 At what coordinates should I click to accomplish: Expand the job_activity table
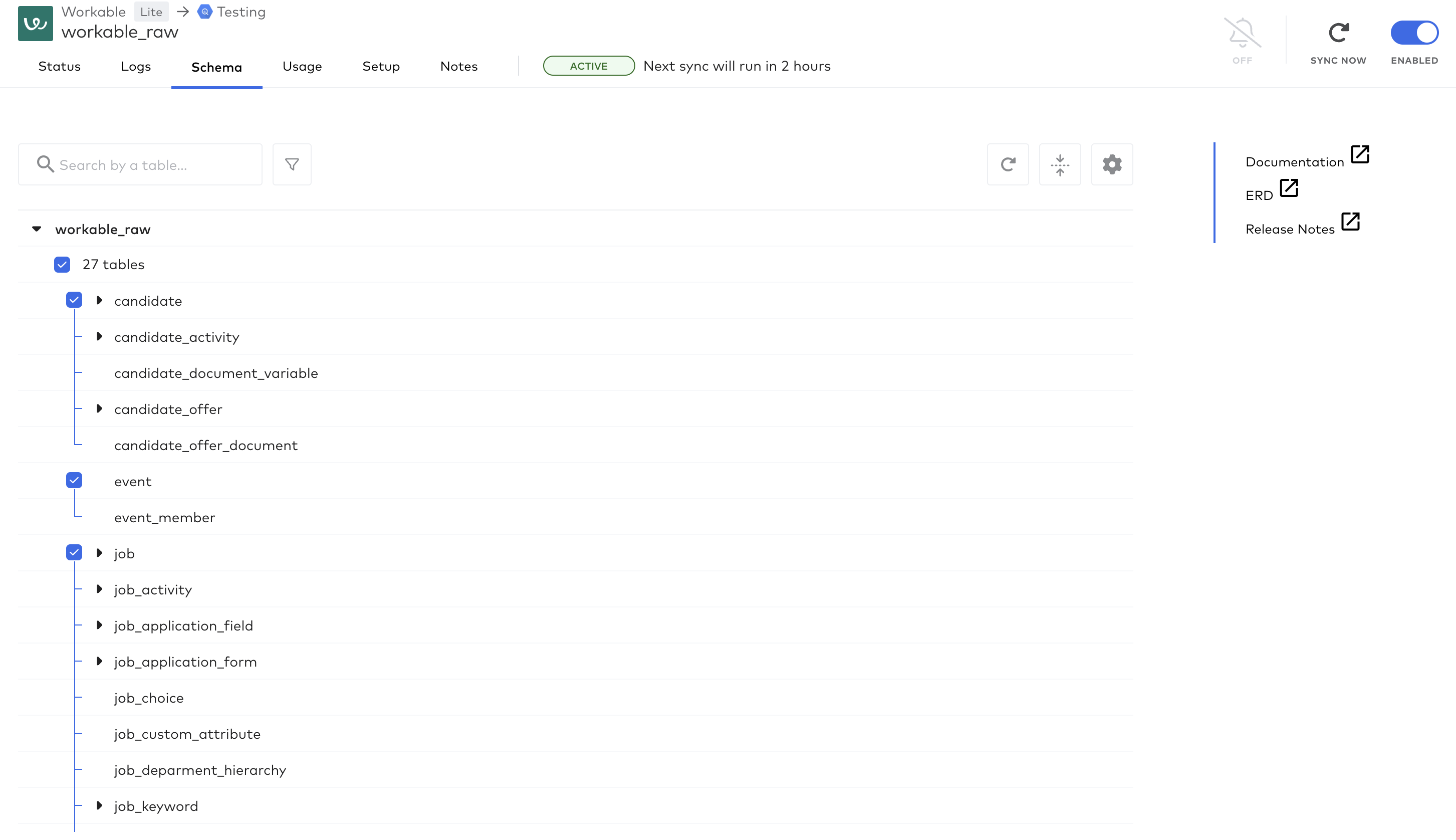click(x=99, y=589)
